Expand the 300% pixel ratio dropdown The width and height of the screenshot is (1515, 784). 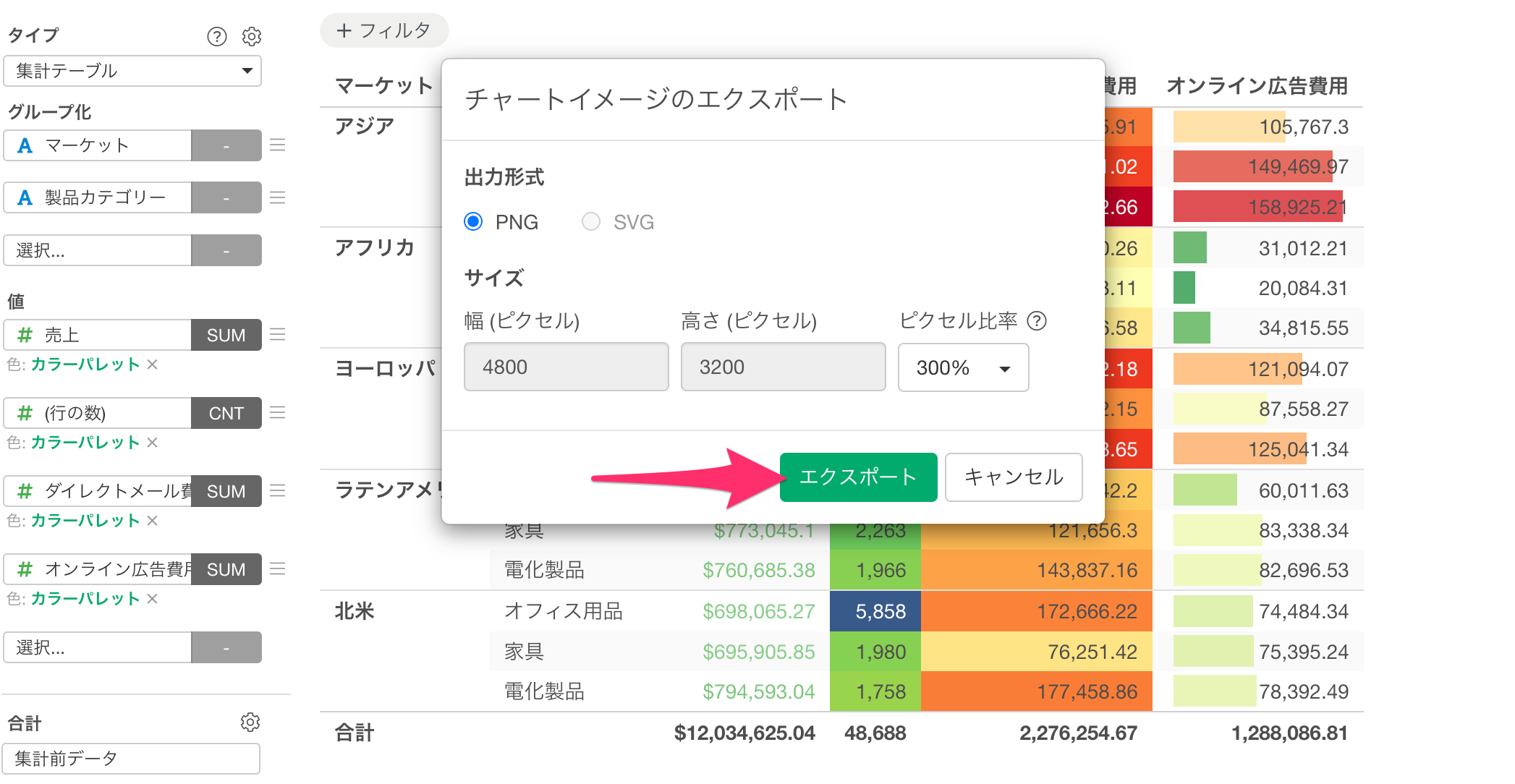click(x=963, y=367)
